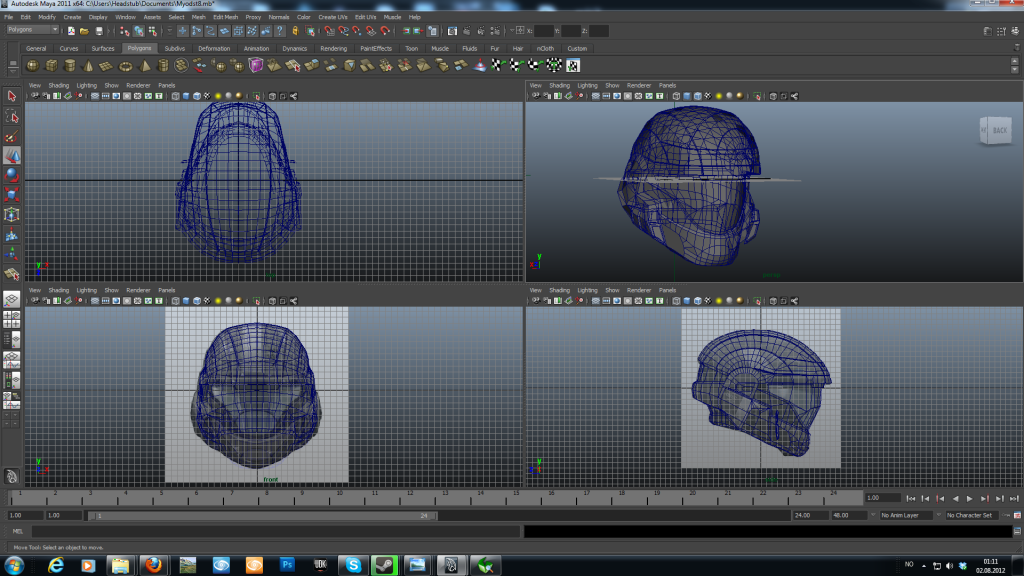
Task: Click the Open Scene folder icon
Action: click(84, 31)
